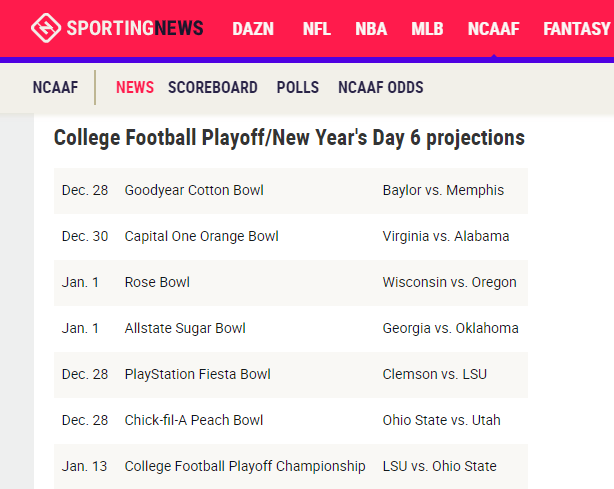The width and height of the screenshot is (614, 489).
Task: Open the NCAAF Odds tab
Action: 381,88
